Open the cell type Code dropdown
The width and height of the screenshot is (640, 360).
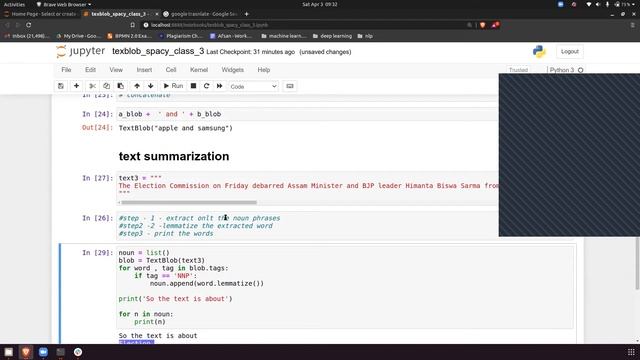253,87
